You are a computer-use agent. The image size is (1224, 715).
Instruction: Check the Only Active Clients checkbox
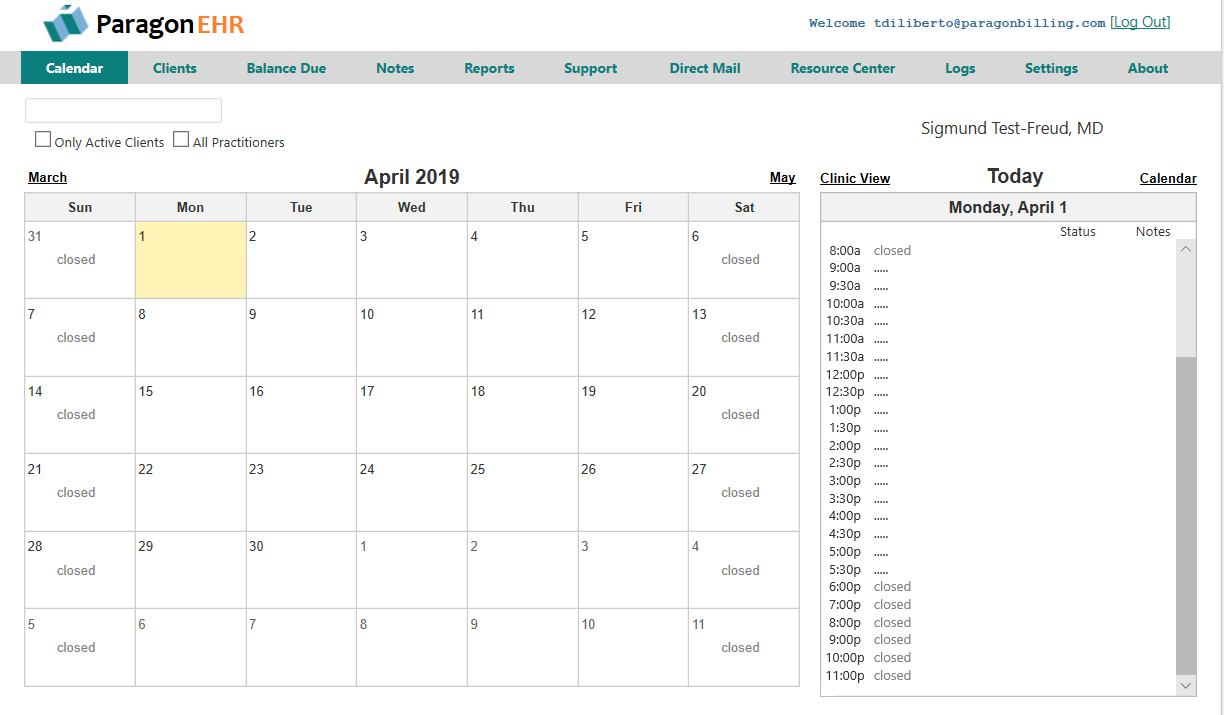pyautogui.click(x=43, y=138)
